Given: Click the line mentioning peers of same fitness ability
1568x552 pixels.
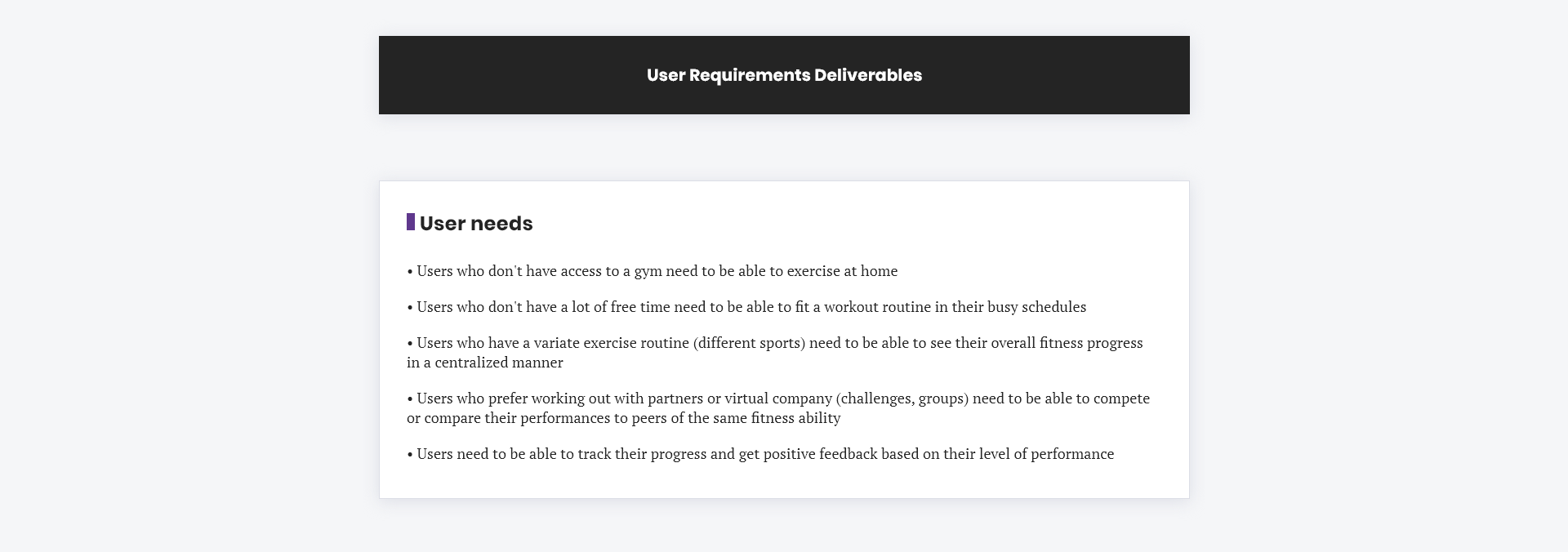Looking at the screenshot, I should click(624, 418).
